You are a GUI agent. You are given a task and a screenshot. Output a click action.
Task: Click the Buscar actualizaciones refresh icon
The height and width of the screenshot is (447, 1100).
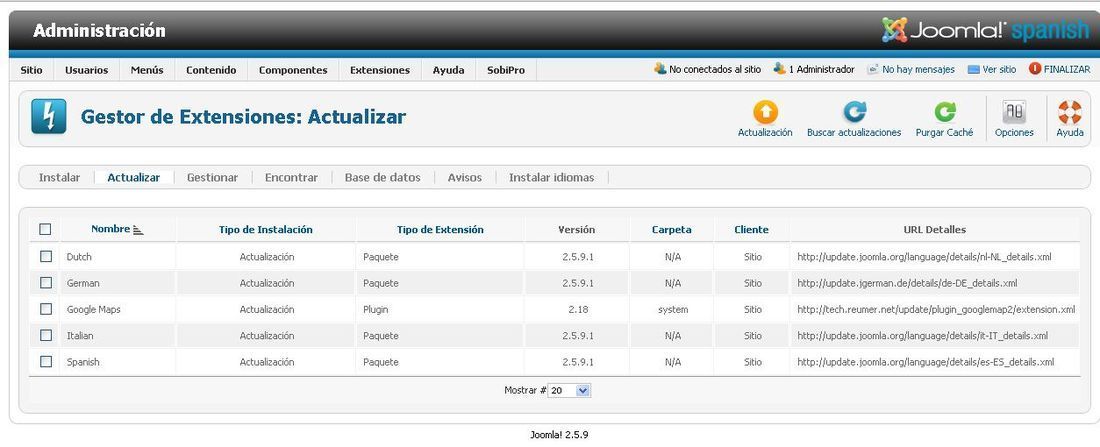point(854,112)
